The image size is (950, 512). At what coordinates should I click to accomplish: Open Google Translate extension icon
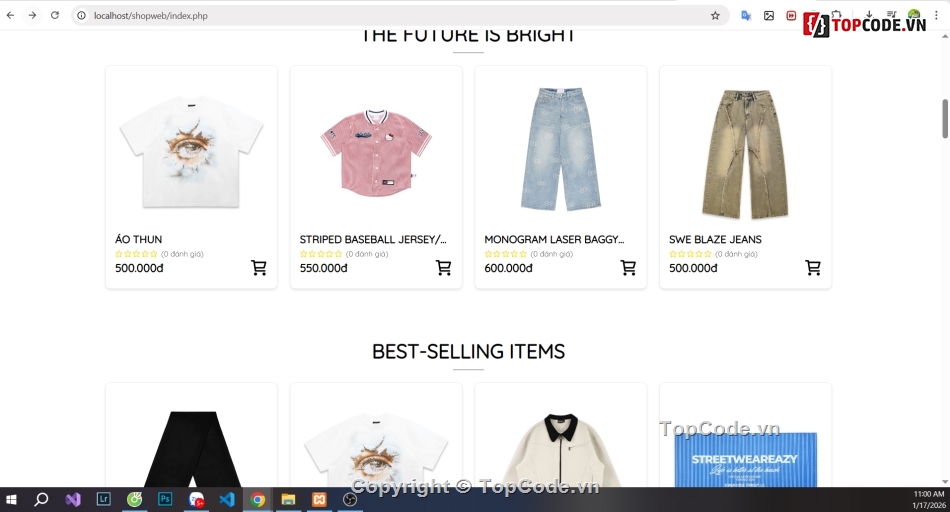(746, 16)
